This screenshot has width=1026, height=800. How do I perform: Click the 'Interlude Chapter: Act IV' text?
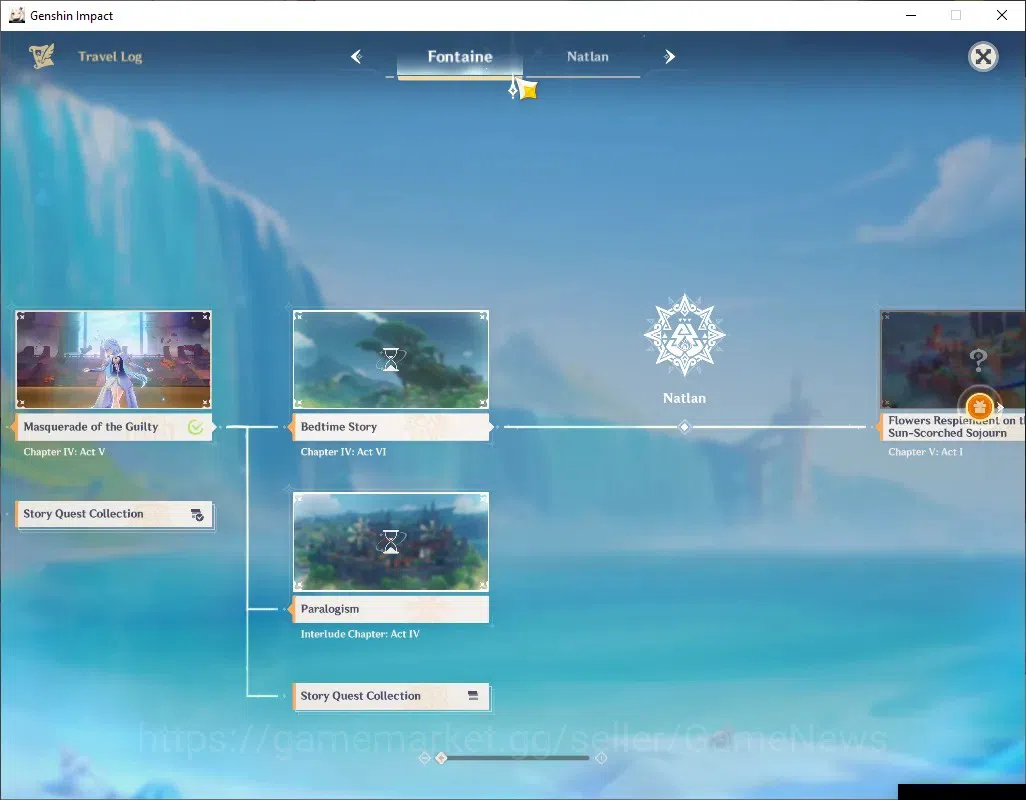[360, 634]
